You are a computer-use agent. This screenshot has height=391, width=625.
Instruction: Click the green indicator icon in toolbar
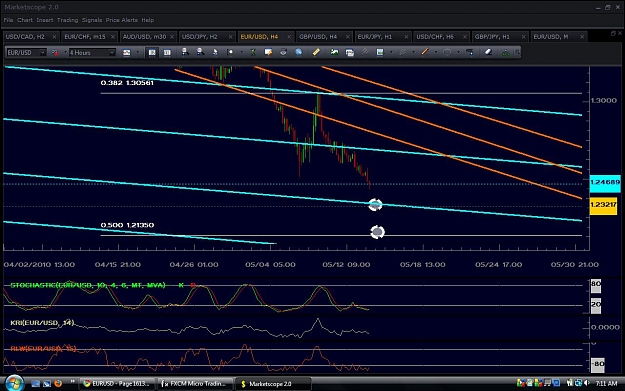coord(253,52)
